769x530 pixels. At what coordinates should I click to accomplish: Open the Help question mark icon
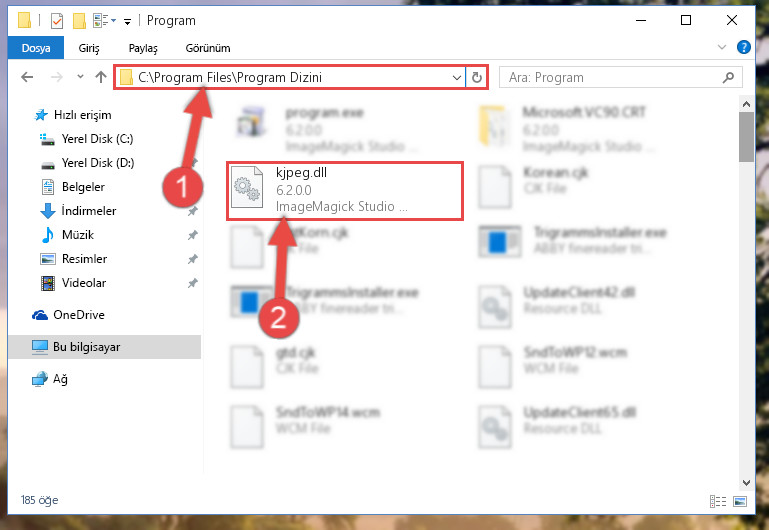pos(743,47)
